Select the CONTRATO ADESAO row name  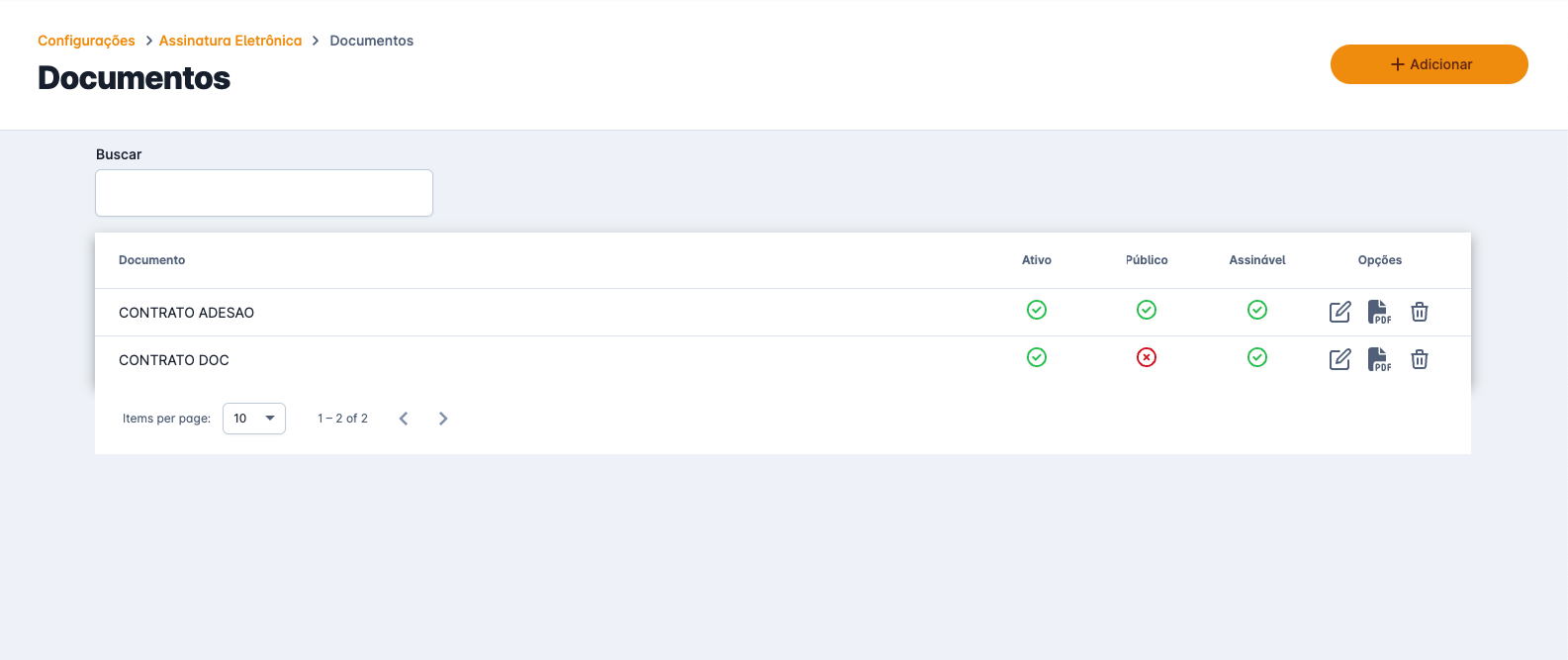click(x=186, y=313)
